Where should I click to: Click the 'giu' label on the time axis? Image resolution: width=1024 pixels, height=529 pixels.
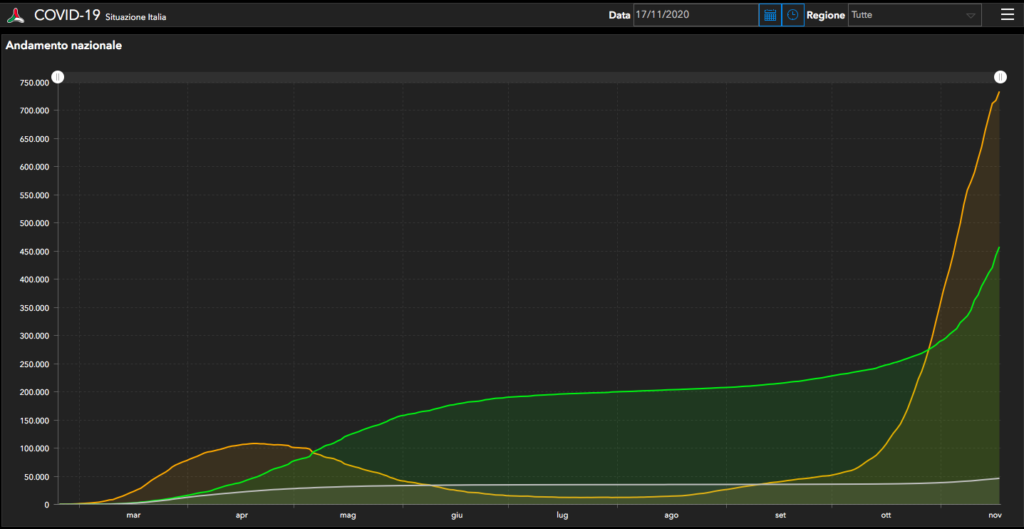tap(456, 516)
